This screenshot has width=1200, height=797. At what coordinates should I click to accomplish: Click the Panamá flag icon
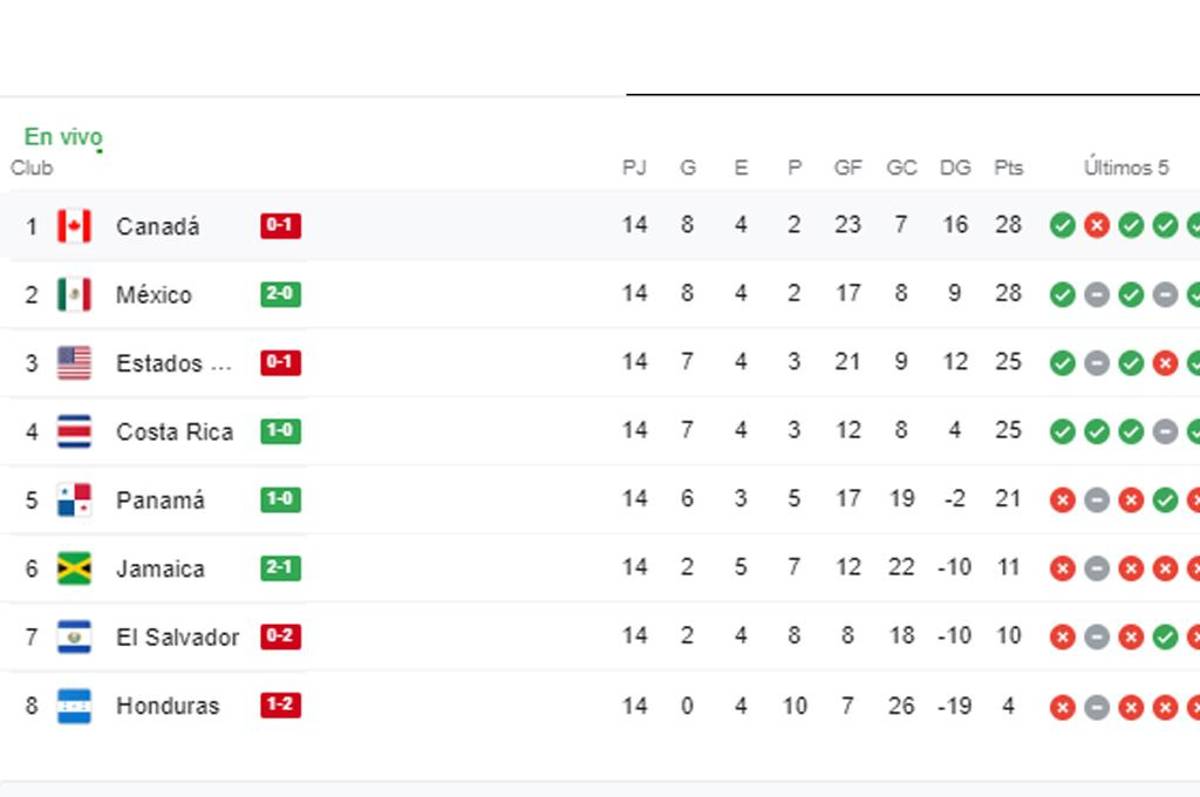(x=74, y=500)
